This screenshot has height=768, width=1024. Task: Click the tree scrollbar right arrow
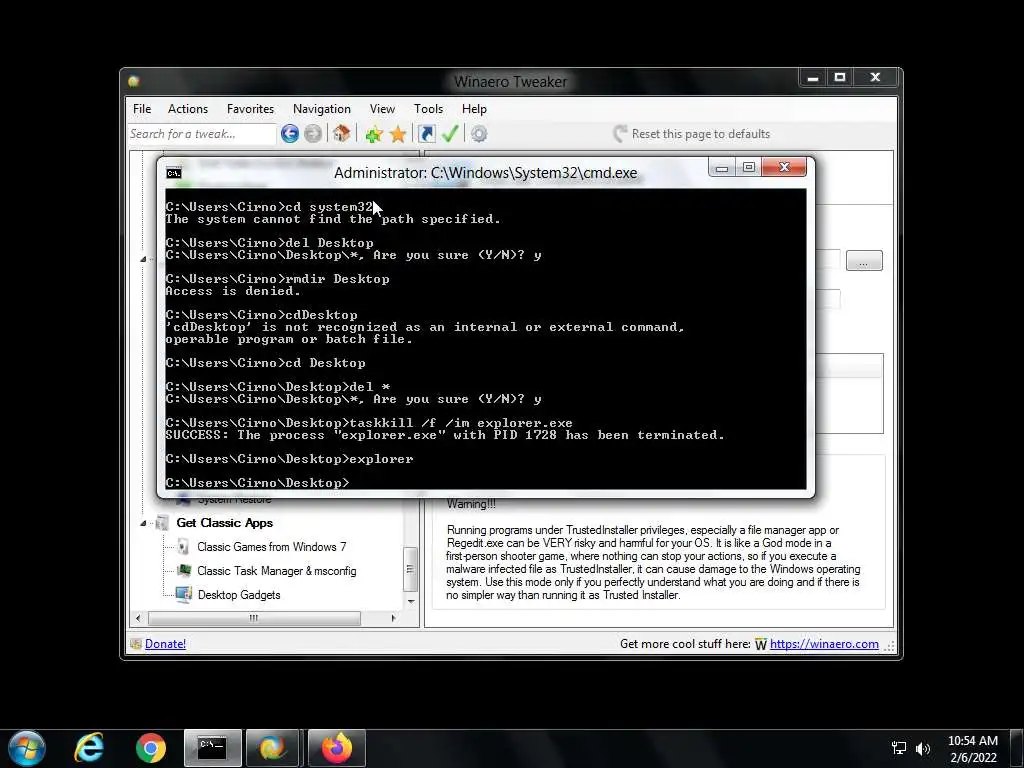tap(393, 618)
